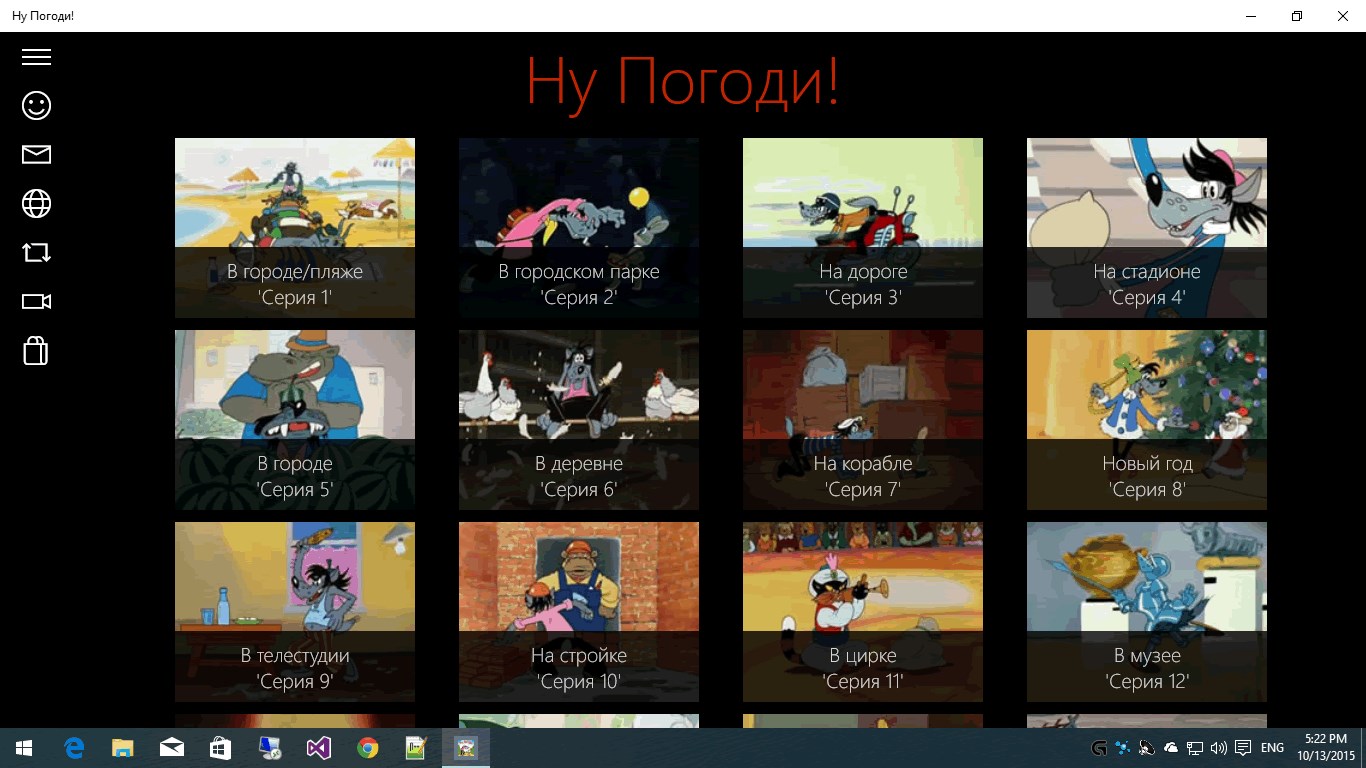Open the mail envelope icon in sidebar
This screenshot has width=1366, height=768.
click(36, 154)
